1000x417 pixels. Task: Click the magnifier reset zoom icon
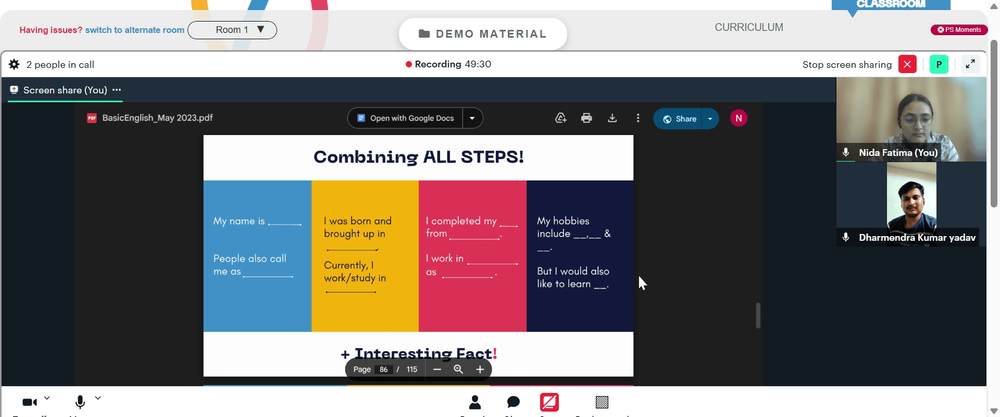tap(458, 369)
